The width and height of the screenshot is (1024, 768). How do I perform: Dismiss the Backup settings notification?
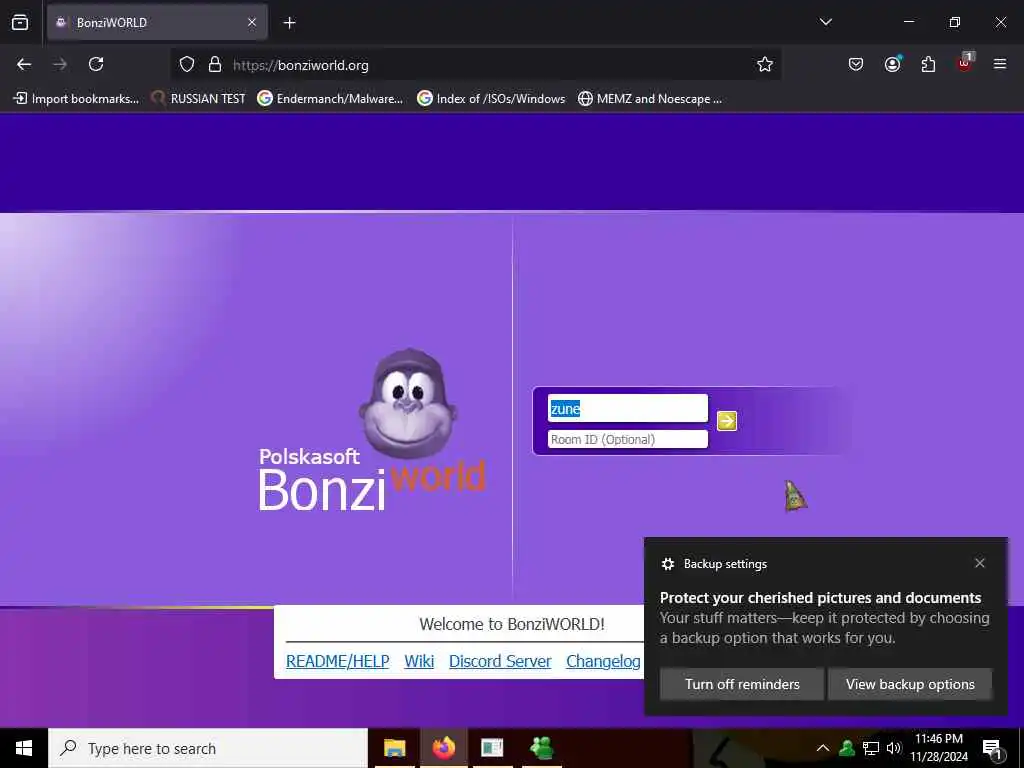point(980,563)
